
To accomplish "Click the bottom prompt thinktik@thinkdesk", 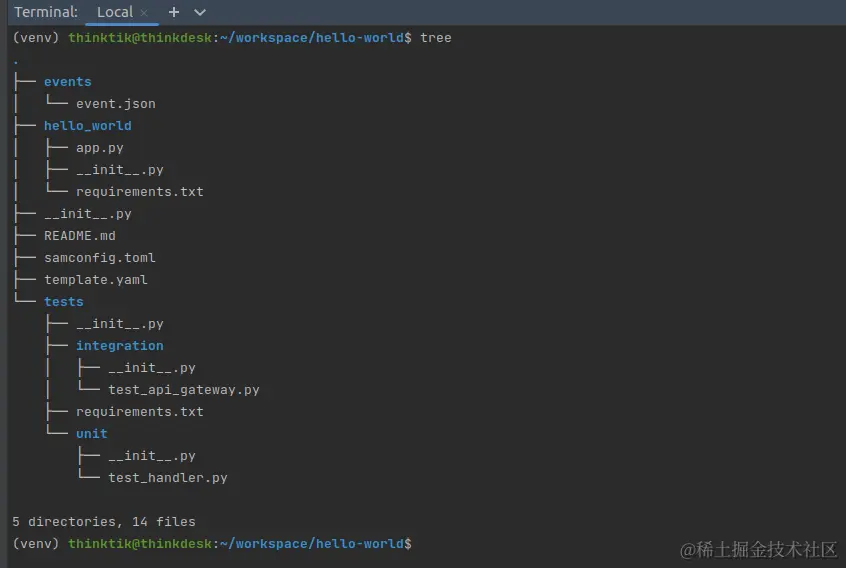I will click(x=140, y=544).
